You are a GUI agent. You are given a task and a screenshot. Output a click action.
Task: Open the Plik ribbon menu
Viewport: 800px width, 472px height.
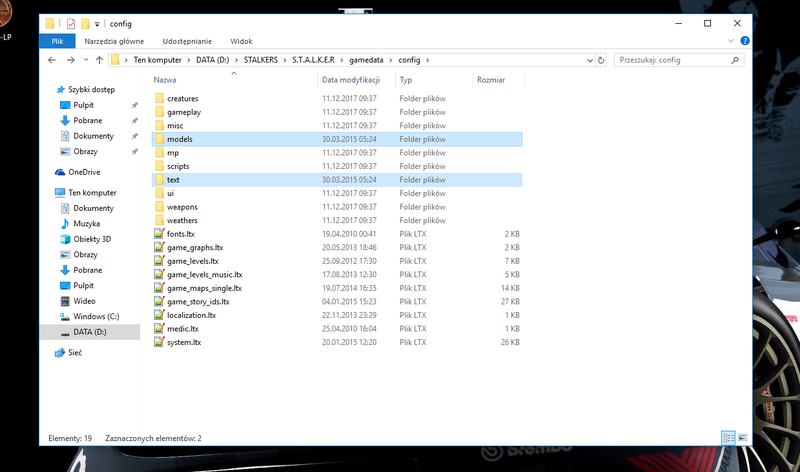click(x=56, y=41)
